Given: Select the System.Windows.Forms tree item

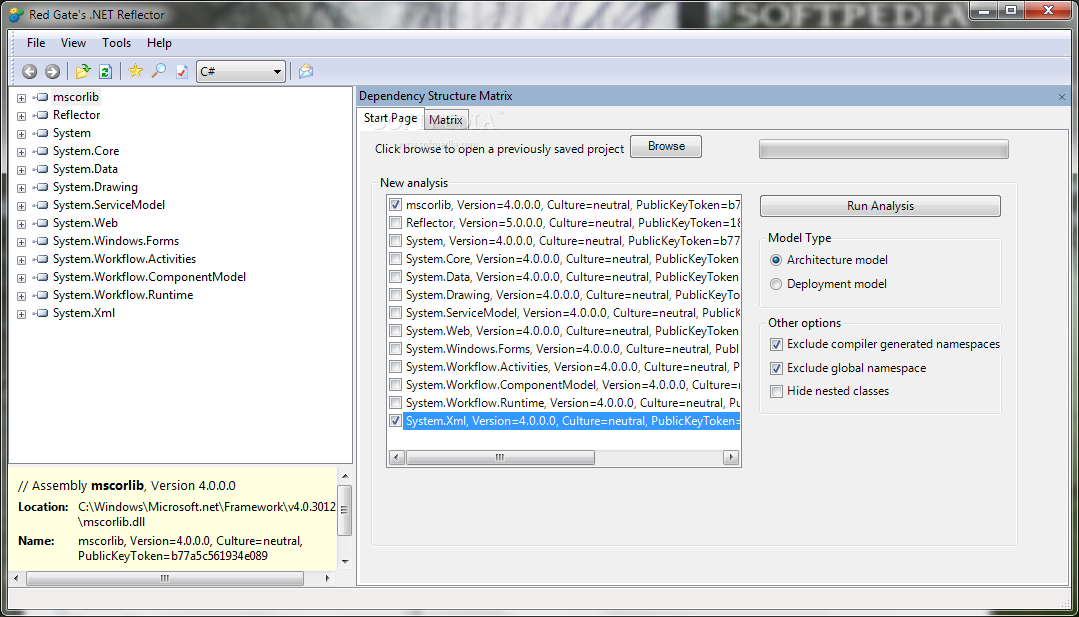Looking at the screenshot, I should 116,241.
